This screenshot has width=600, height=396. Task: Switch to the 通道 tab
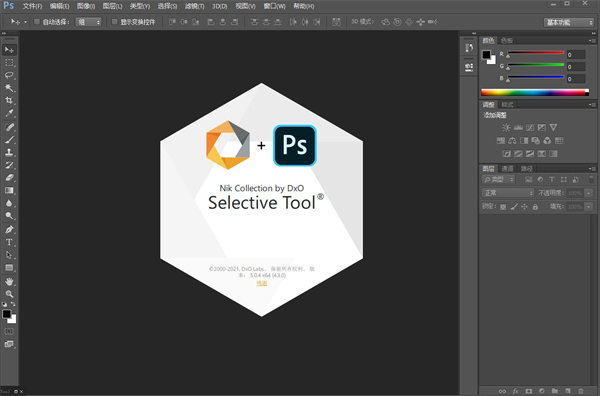[507, 168]
